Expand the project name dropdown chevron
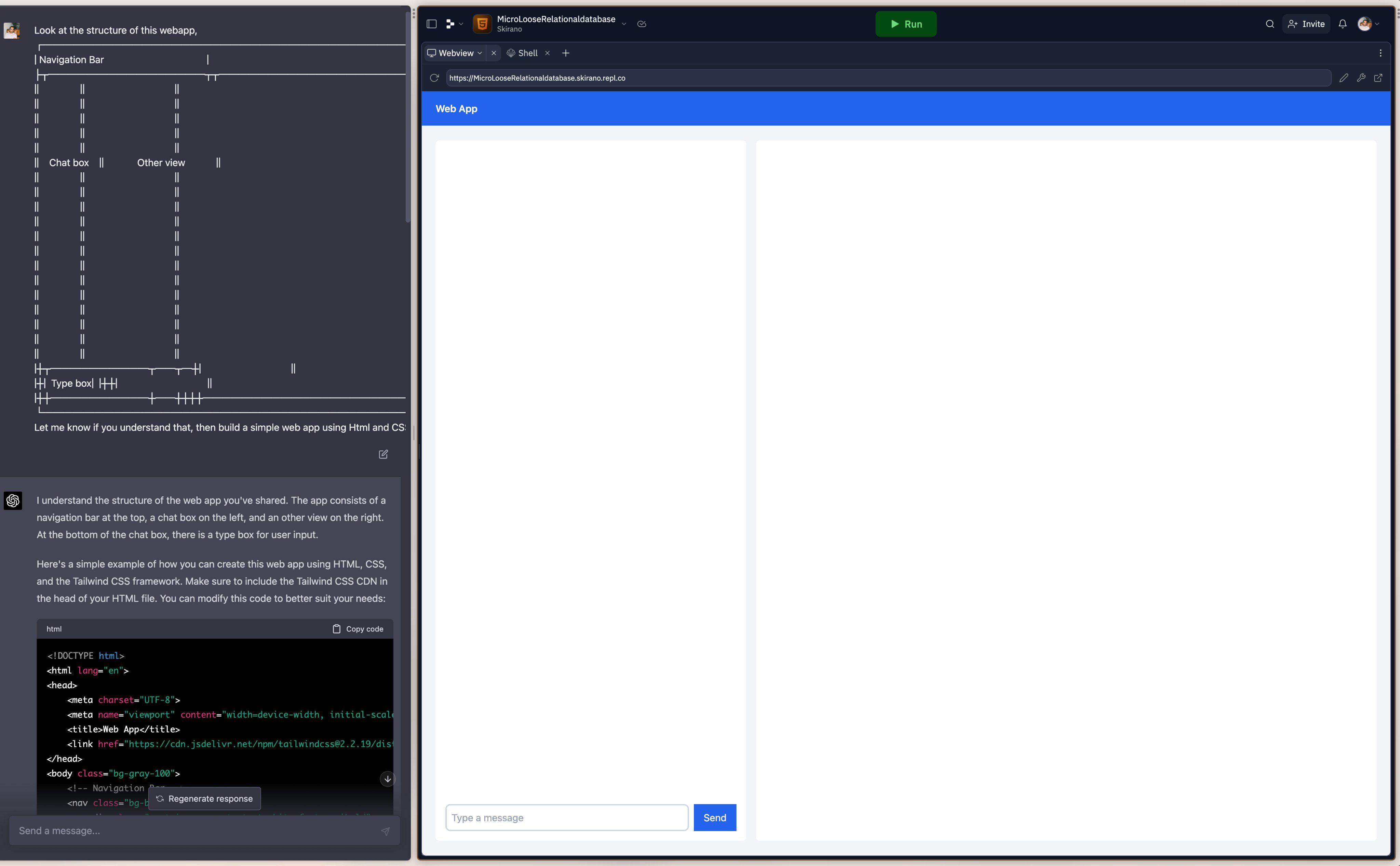1400x866 pixels. pos(624,24)
